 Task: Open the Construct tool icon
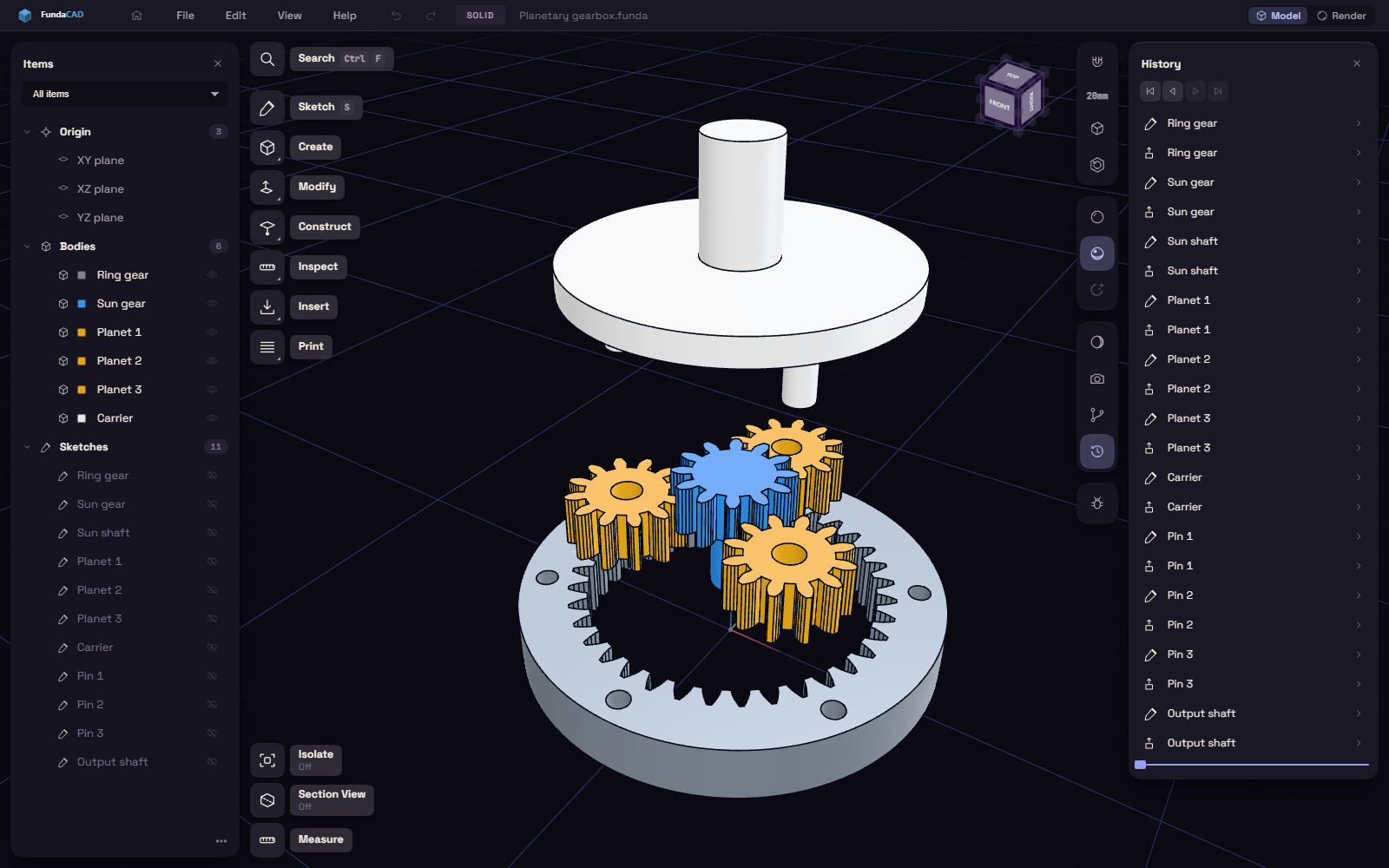(267, 227)
